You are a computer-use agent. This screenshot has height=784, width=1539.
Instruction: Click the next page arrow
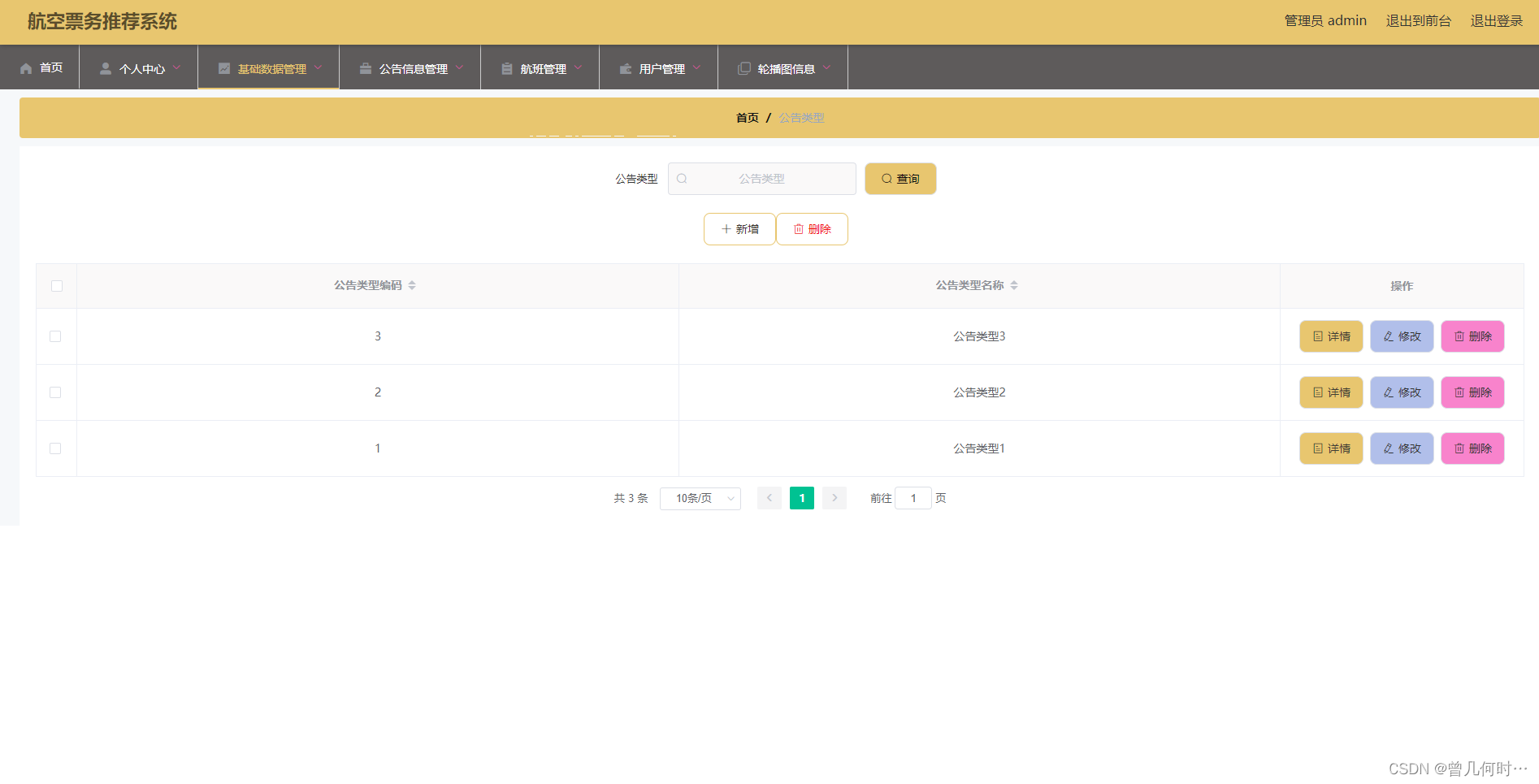click(835, 498)
